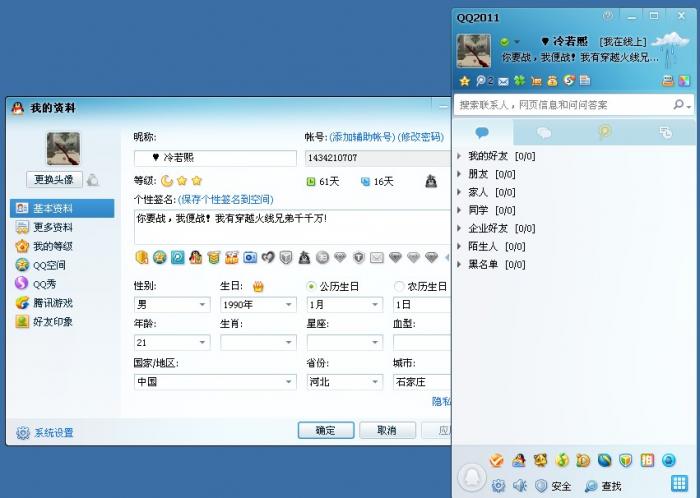Image resolution: width=700 pixels, height=498 pixels.
Task: Open QQ空间 in profile sidebar
Action: pyautogui.click(x=62, y=265)
